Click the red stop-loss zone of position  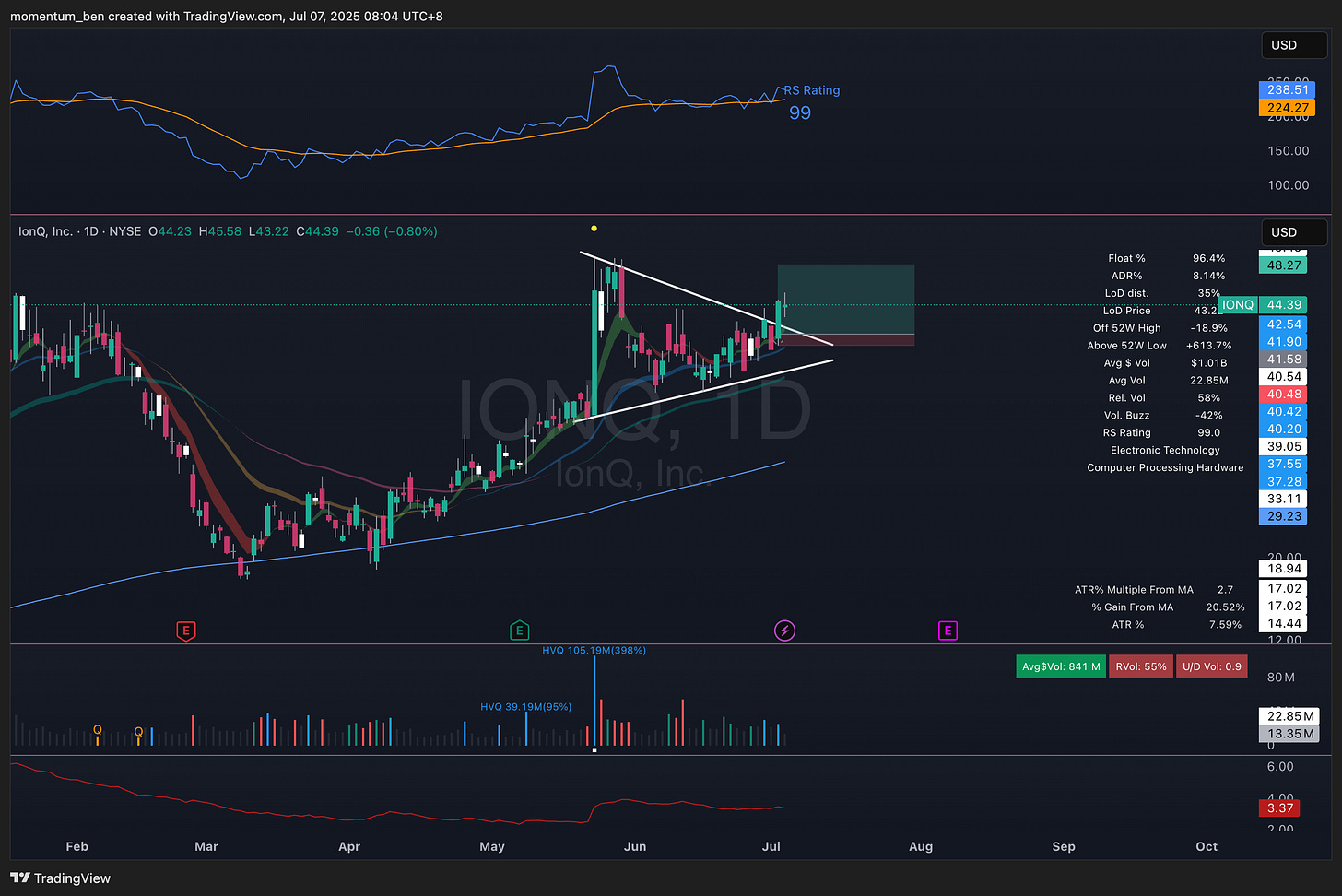tap(846, 340)
